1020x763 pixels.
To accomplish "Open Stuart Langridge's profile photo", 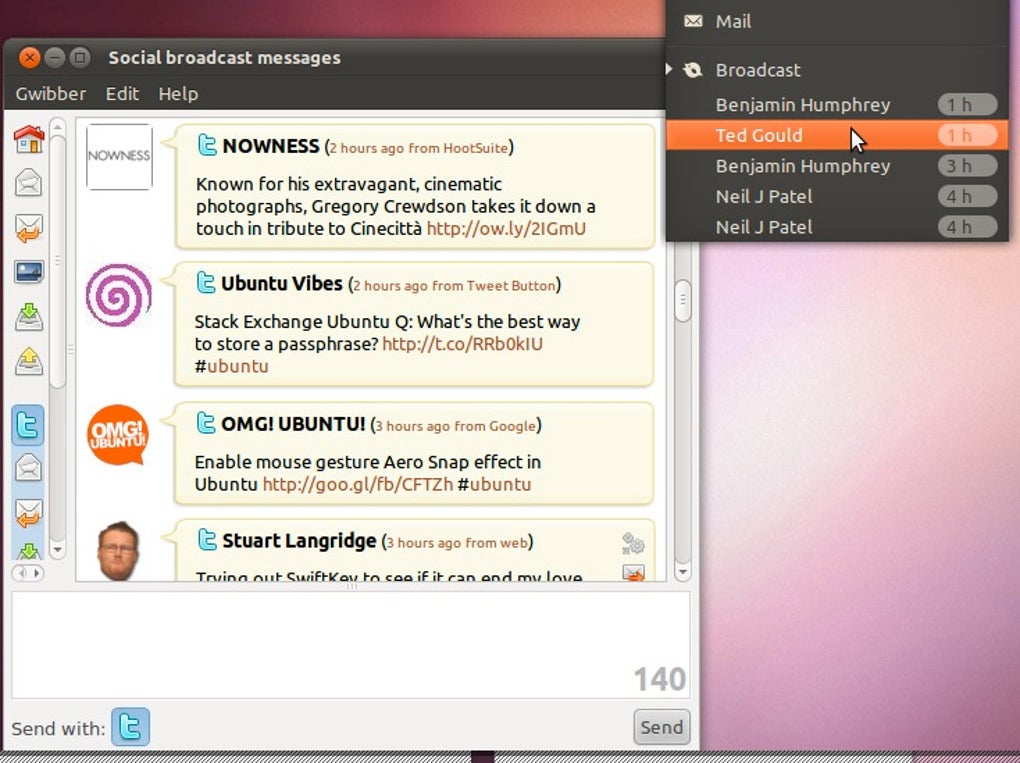I will tap(118, 550).
